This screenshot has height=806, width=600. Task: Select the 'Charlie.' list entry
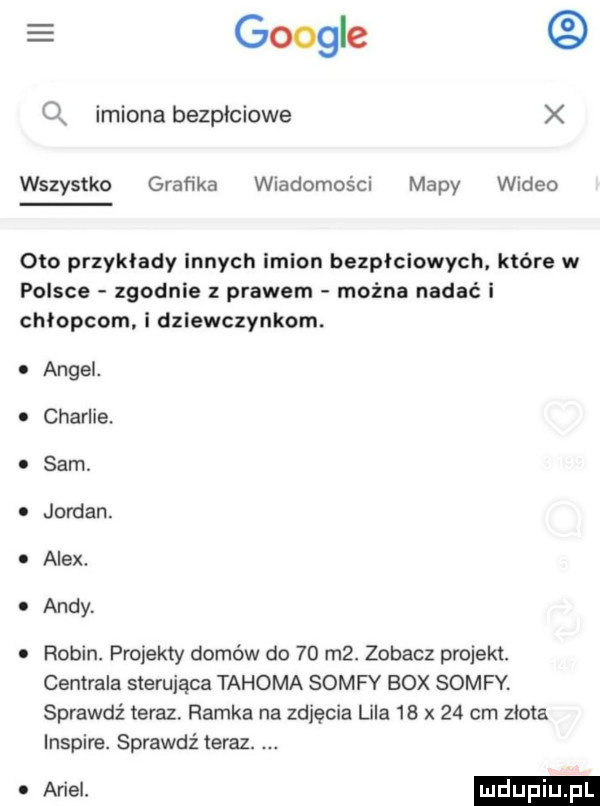pos(79,416)
